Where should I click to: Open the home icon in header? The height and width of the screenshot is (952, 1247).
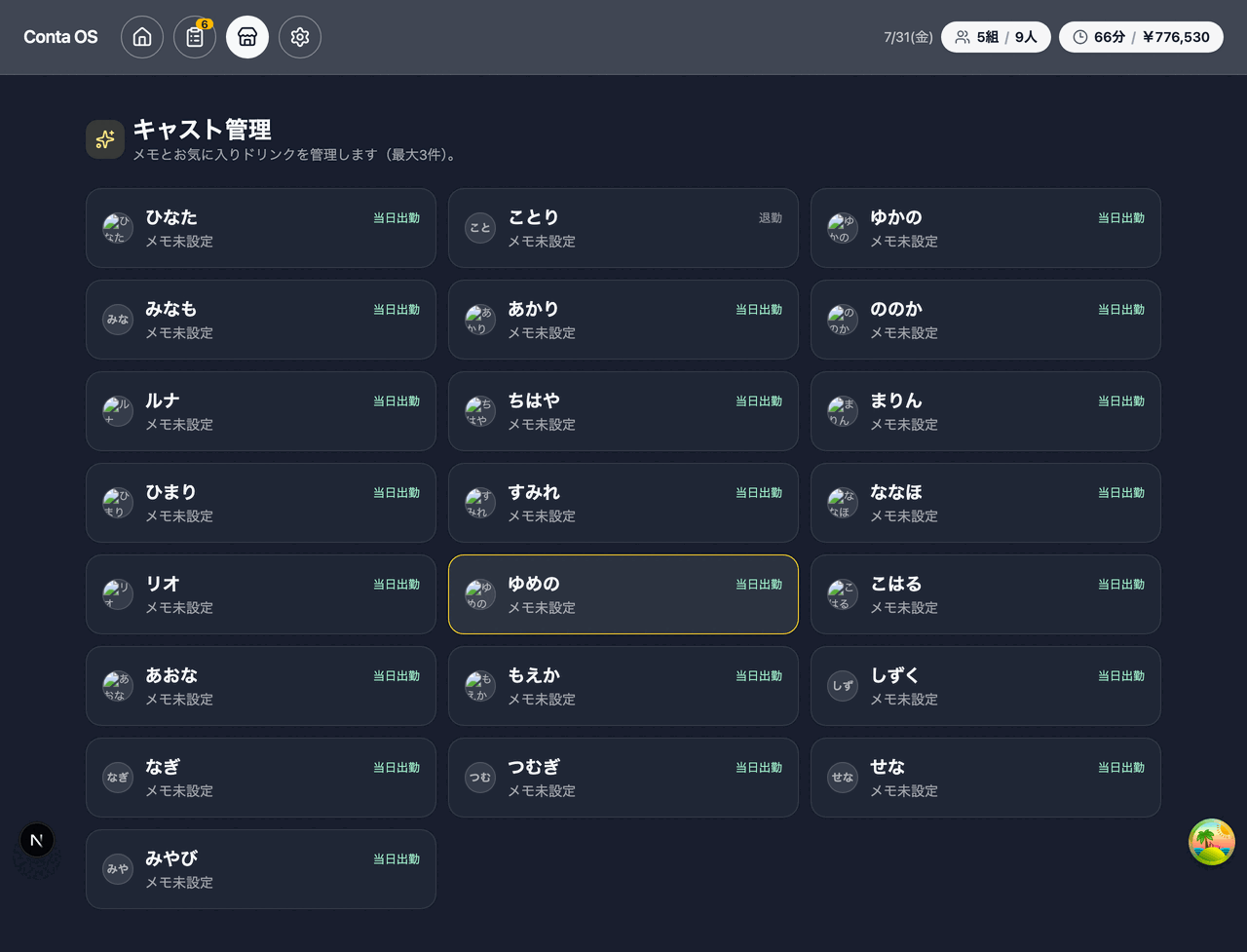coord(142,37)
